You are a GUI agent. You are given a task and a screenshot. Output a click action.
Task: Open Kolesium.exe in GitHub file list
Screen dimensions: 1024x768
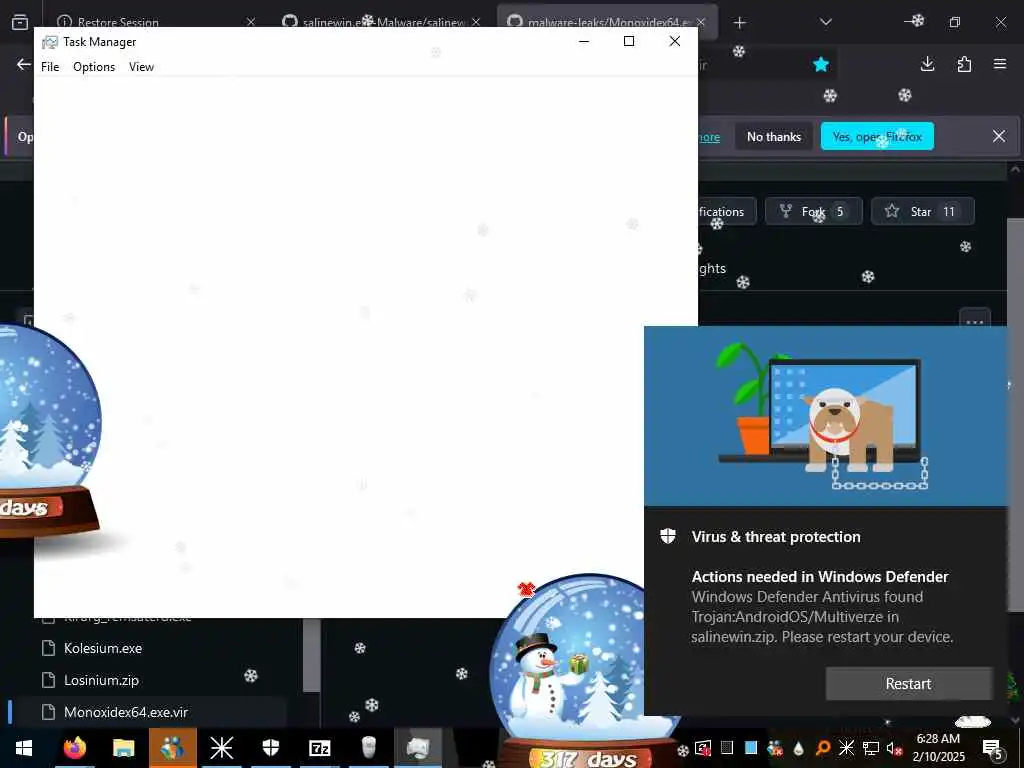click(x=103, y=648)
